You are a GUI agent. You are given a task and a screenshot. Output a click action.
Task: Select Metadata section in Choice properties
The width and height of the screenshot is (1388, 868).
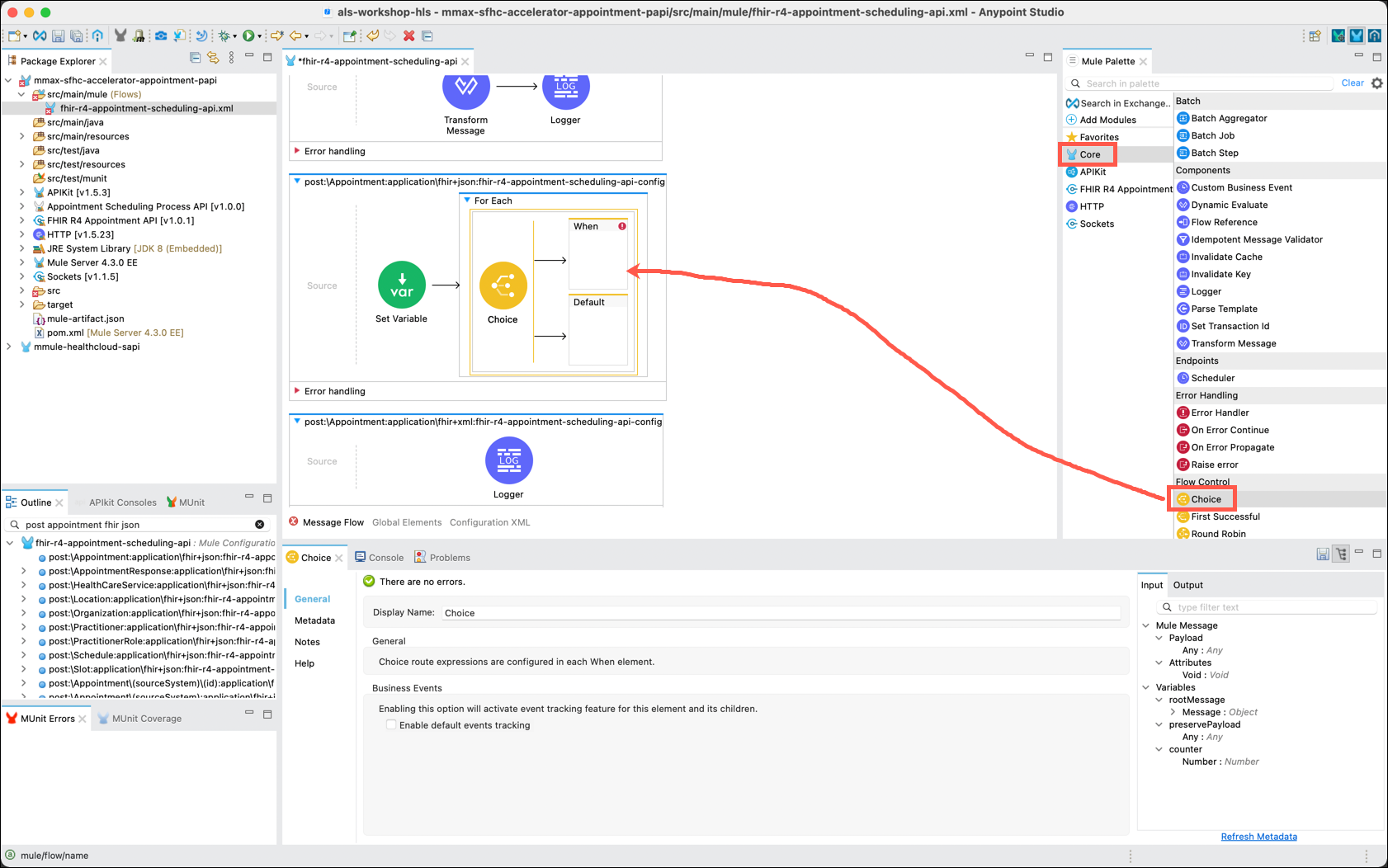click(x=314, y=620)
